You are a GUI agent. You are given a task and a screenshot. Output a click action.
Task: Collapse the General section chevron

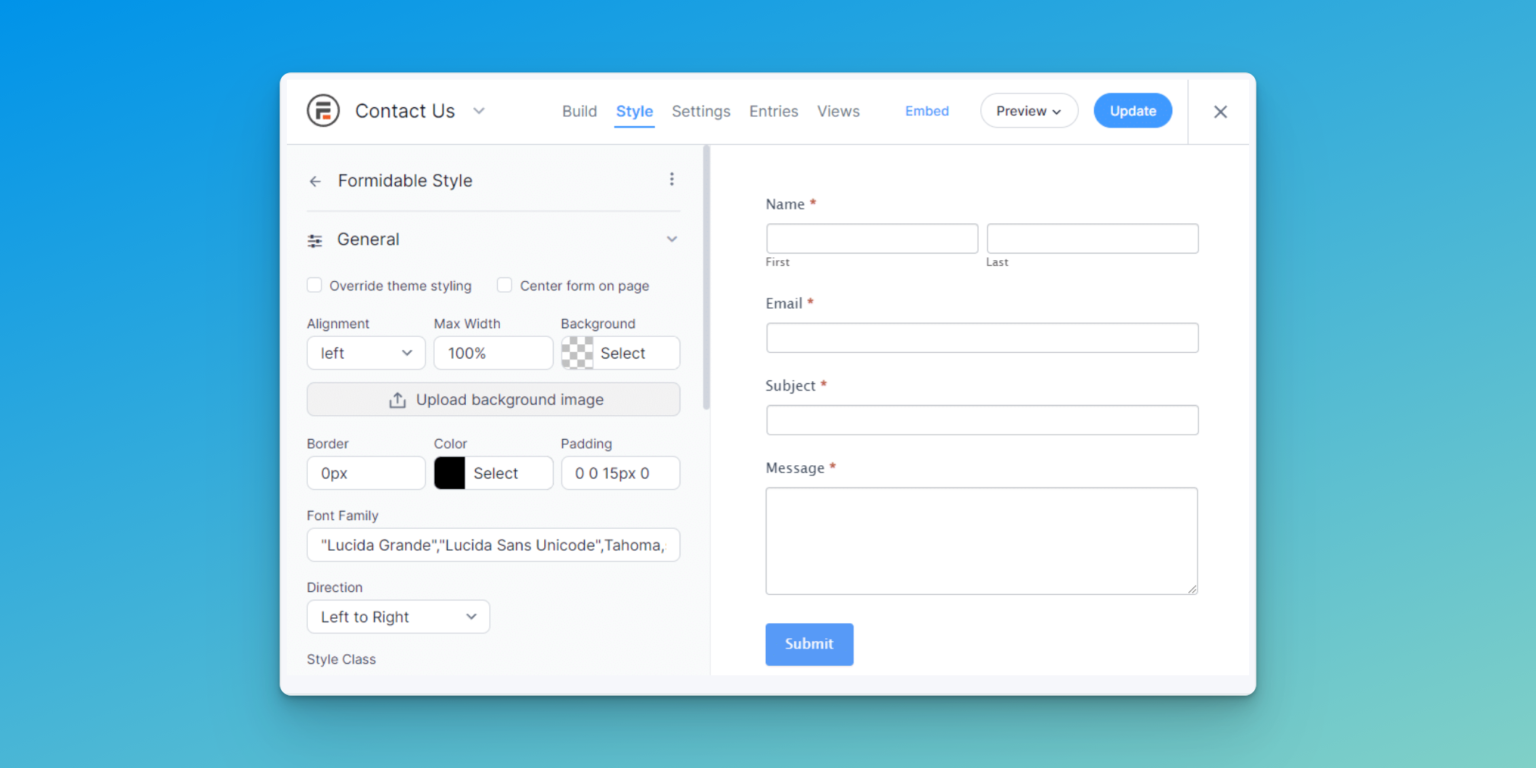coord(672,240)
